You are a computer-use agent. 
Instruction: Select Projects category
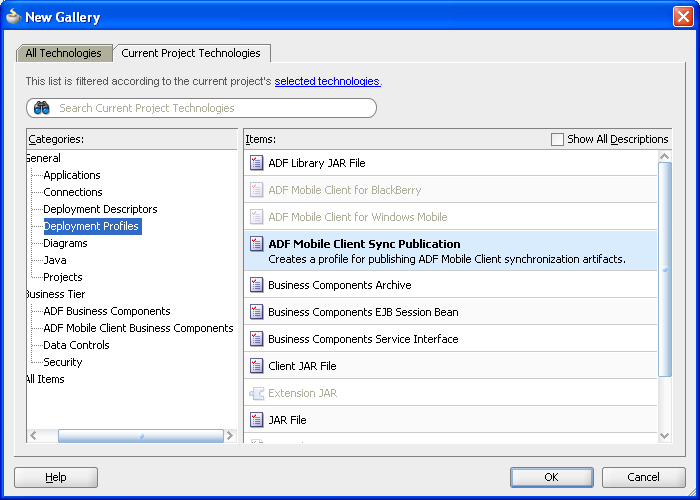(63, 277)
